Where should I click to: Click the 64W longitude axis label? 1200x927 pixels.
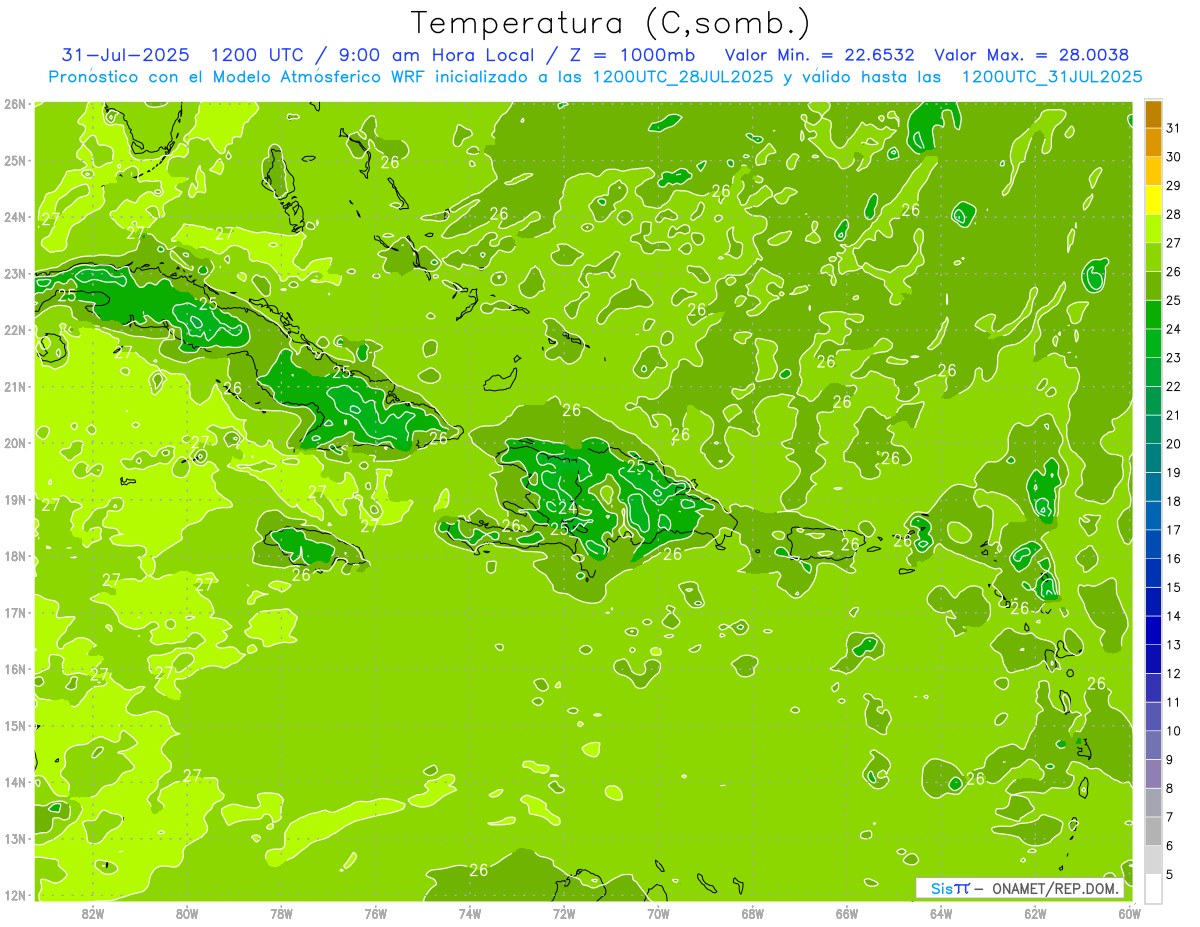click(x=941, y=913)
